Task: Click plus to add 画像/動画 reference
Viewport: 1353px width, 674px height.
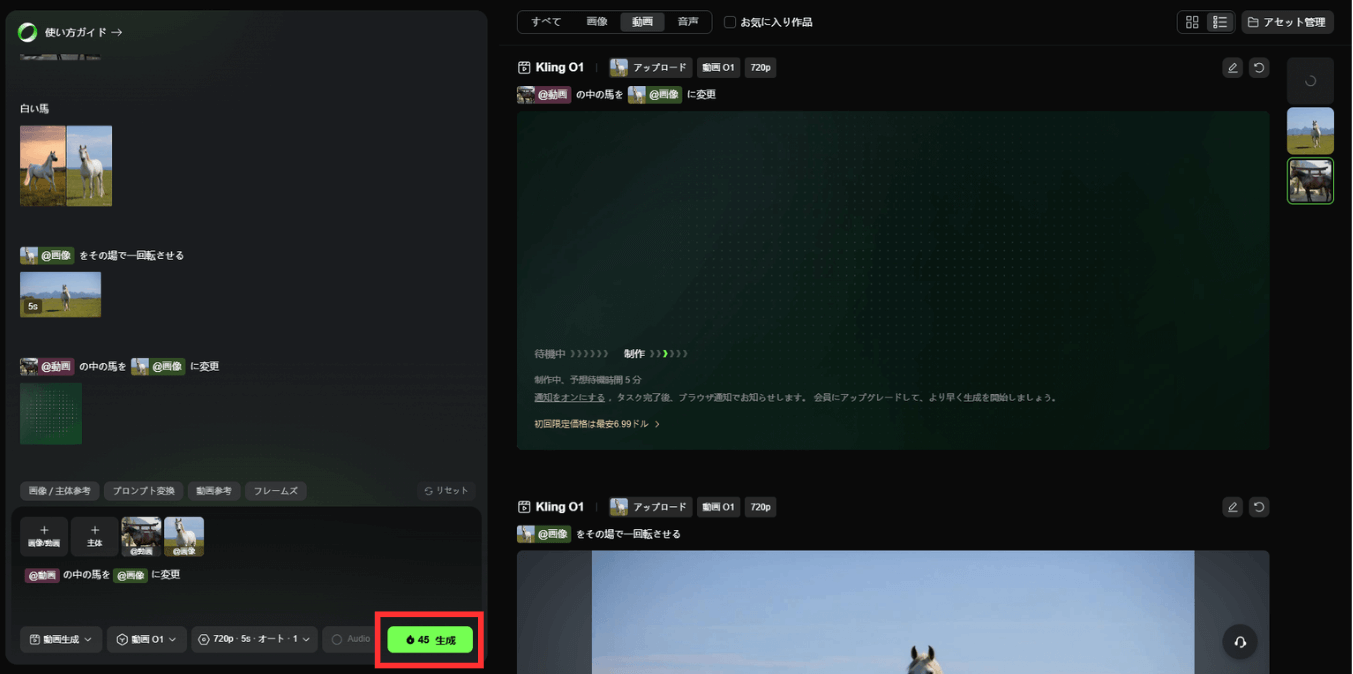Action: pyautogui.click(x=44, y=536)
